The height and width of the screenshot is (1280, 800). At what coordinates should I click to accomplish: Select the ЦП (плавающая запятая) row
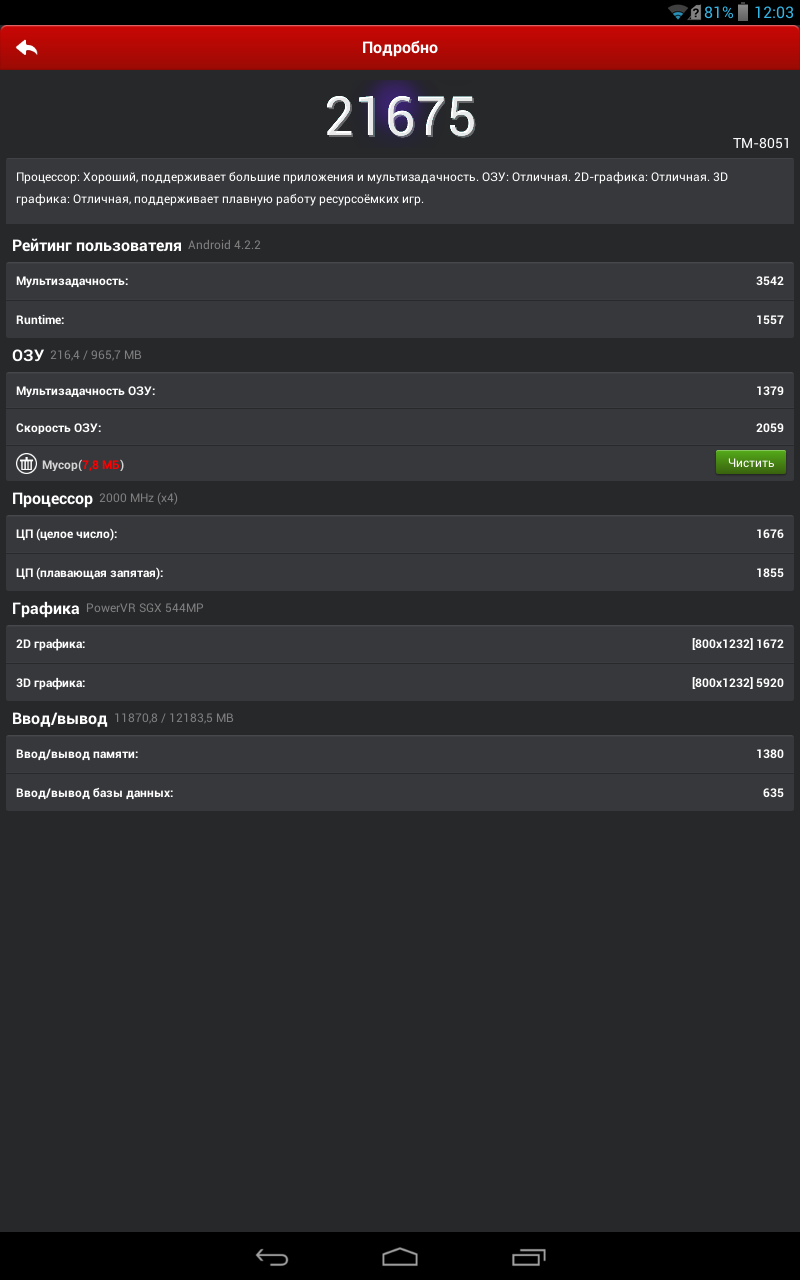coord(400,573)
